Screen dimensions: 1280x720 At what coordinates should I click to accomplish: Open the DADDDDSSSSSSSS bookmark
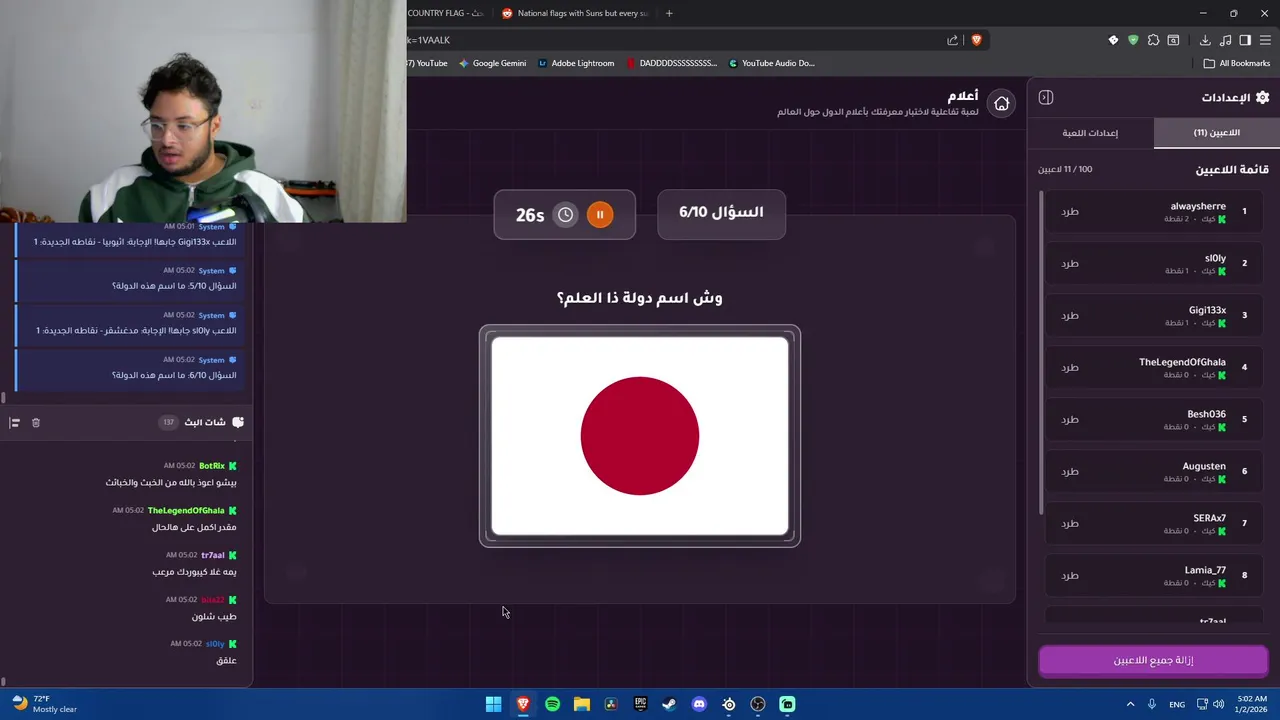(672, 63)
